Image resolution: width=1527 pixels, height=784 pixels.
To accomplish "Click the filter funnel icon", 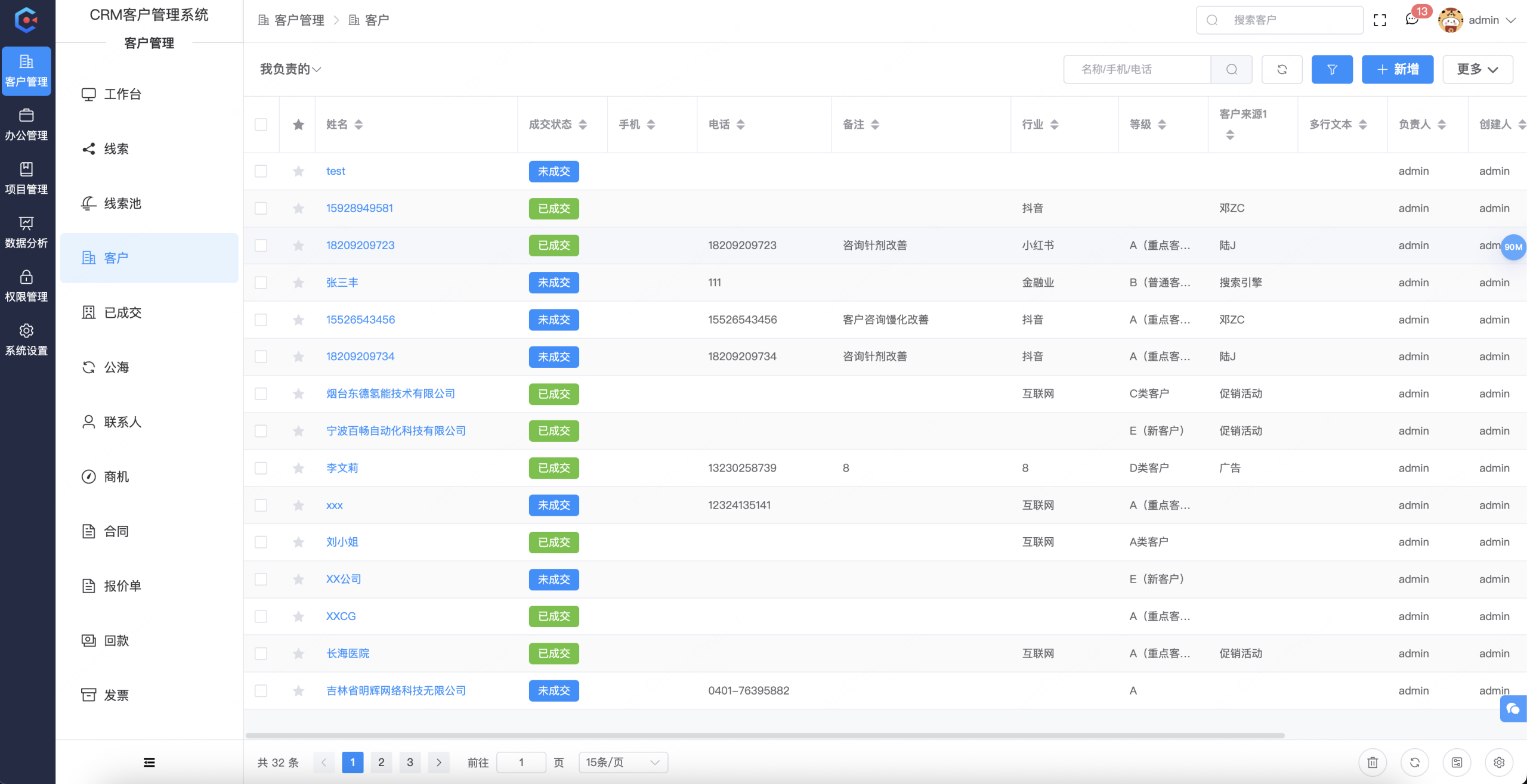I will click(x=1332, y=69).
